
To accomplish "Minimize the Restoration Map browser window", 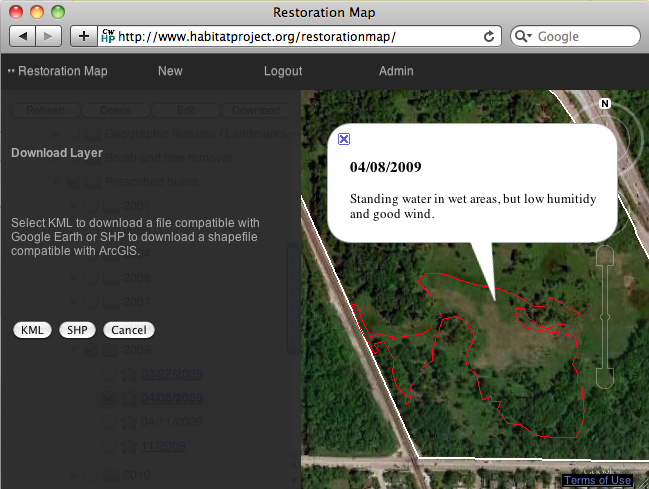I will [37, 12].
